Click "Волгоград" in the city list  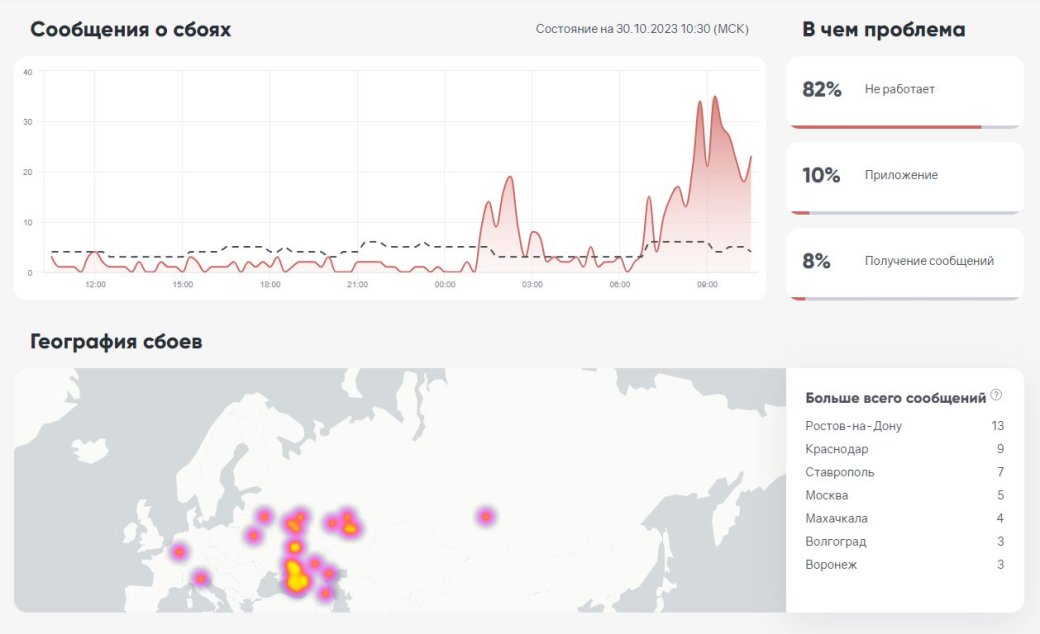click(836, 542)
